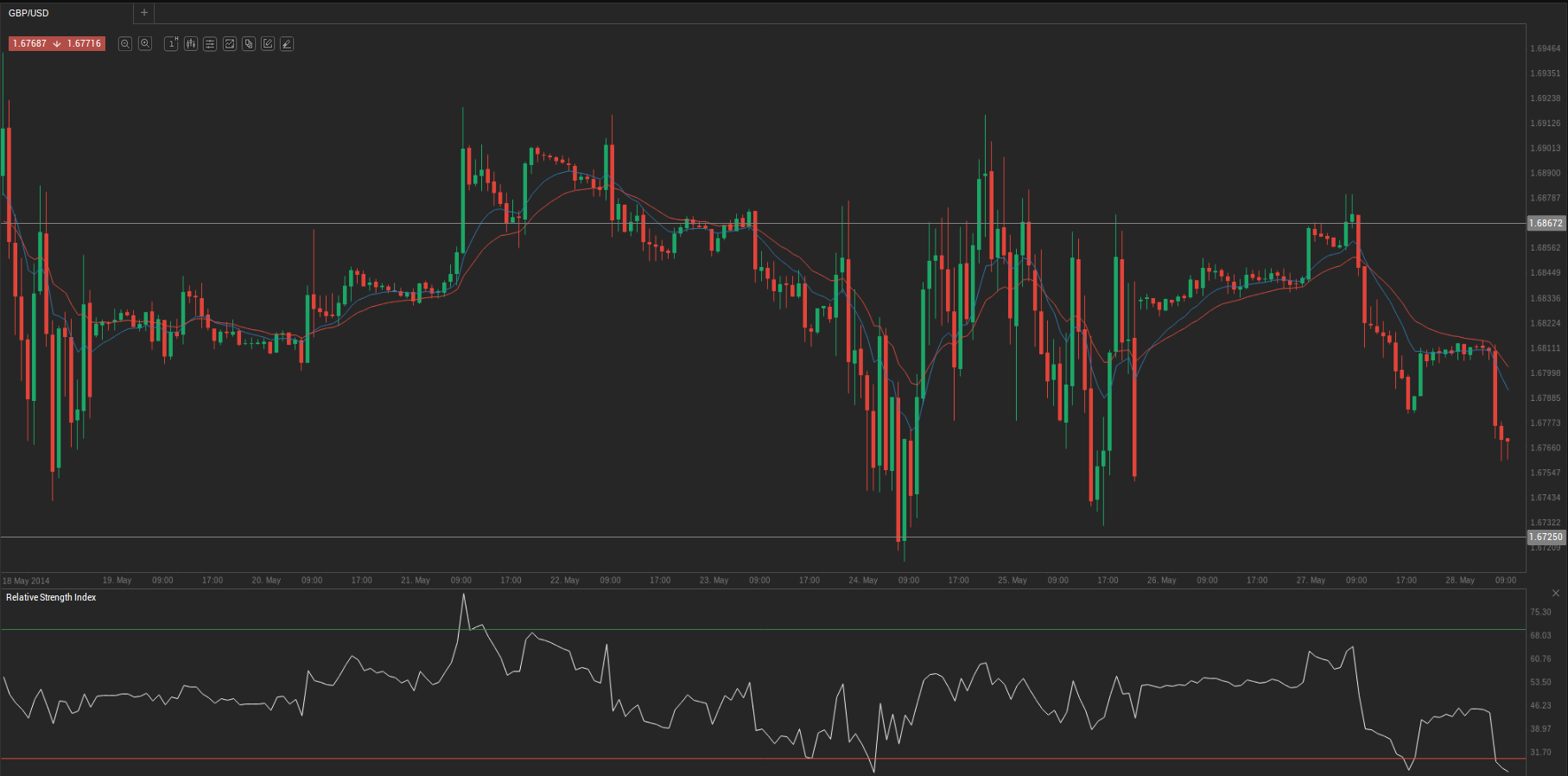Viewport: 1568px width, 776px height.
Task: Click the 1.68224 price axis value
Action: pyautogui.click(x=1546, y=323)
